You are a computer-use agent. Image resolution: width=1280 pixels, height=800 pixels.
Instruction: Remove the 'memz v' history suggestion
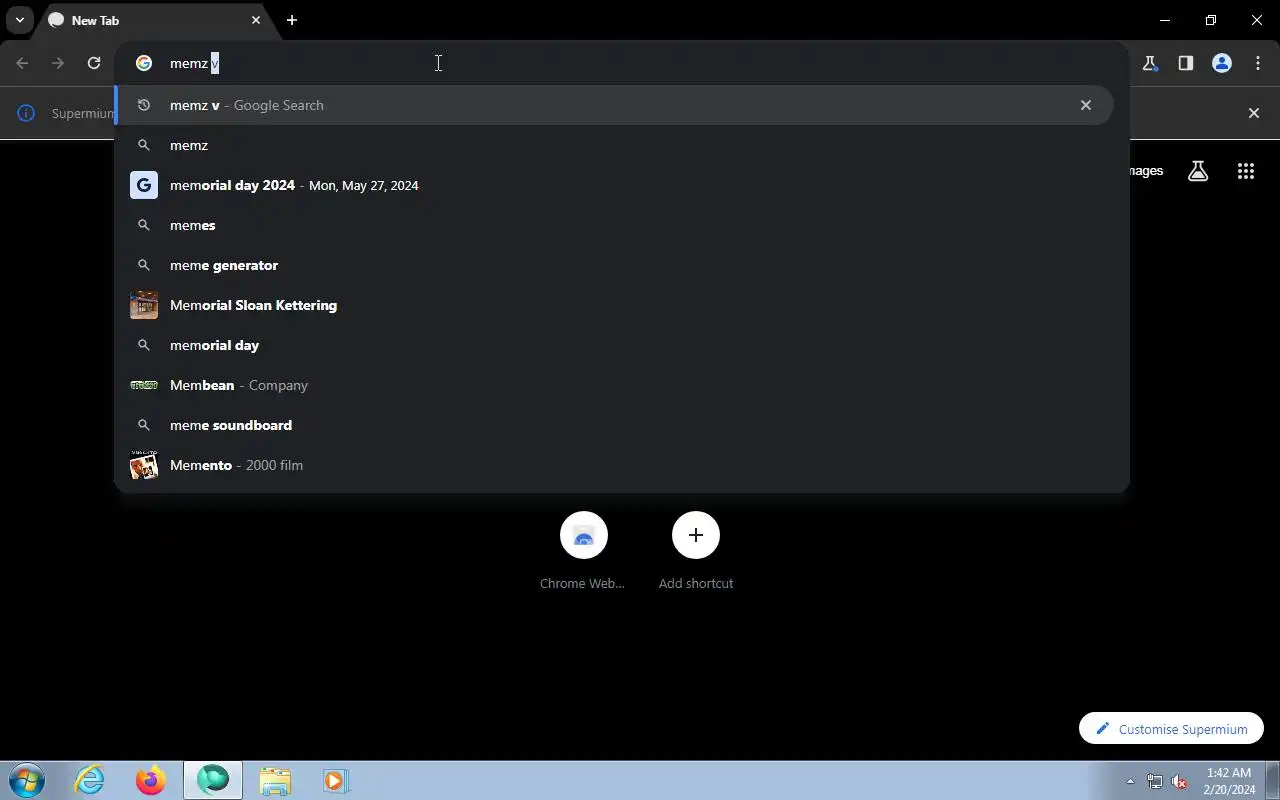point(1086,105)
